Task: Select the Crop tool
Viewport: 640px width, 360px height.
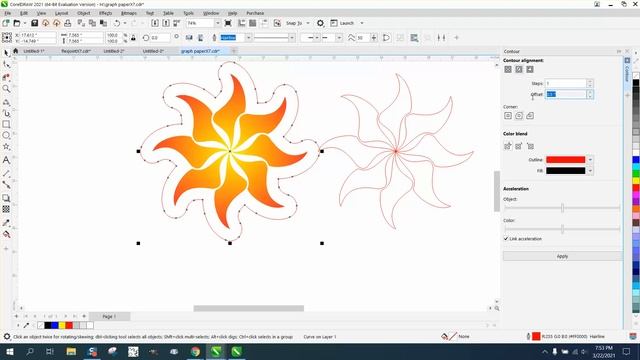Action: pos(6,77)
